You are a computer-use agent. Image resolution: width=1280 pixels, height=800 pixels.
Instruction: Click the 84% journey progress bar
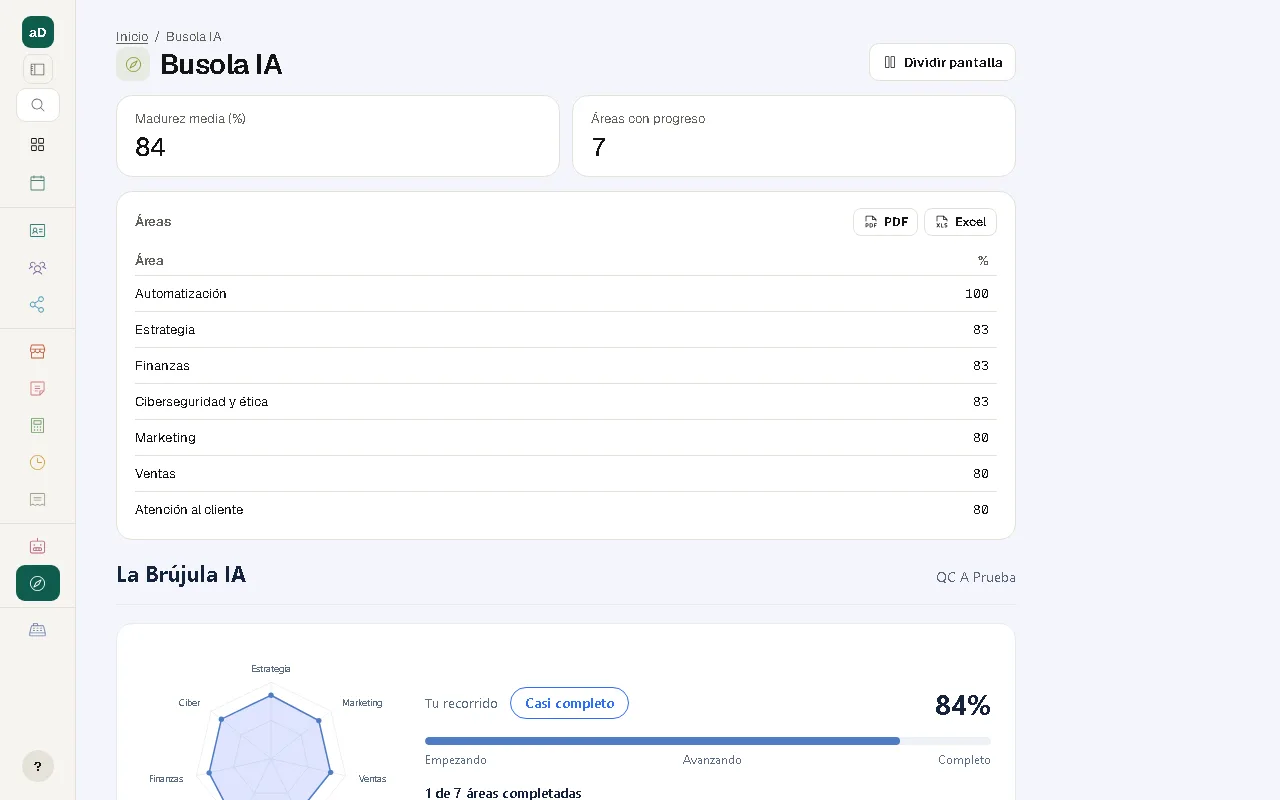[708, 741]
